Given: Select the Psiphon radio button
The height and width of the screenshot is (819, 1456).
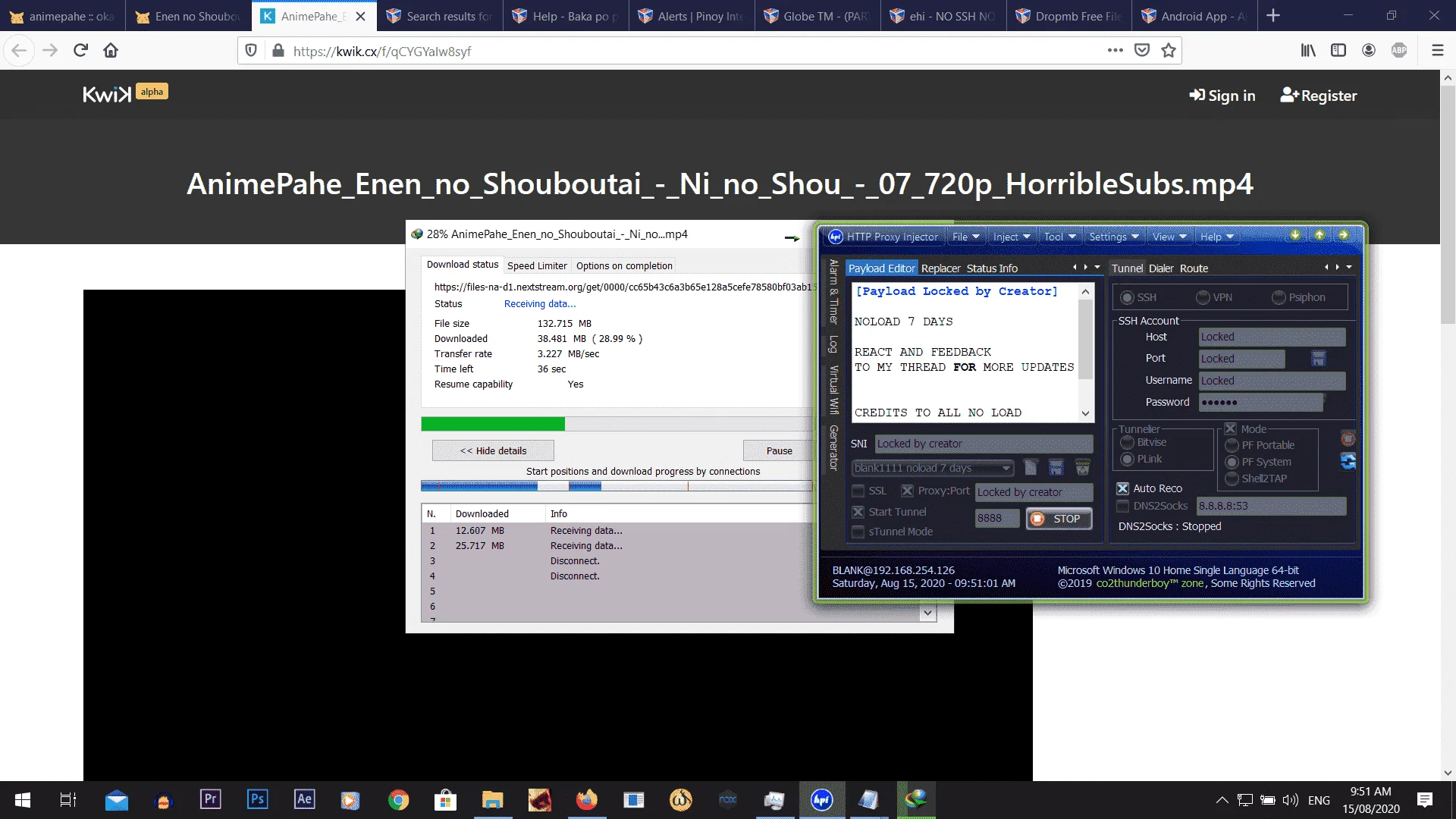Looking at the screenshot, I should click(1279, 297).
